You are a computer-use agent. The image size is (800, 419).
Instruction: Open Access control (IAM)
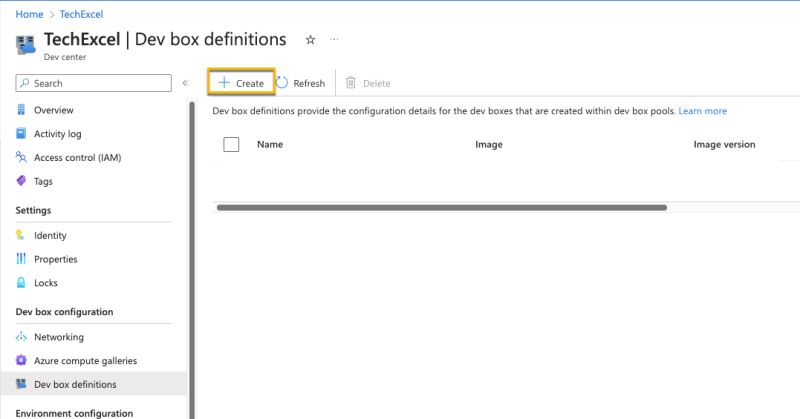(x=78, y=158)
